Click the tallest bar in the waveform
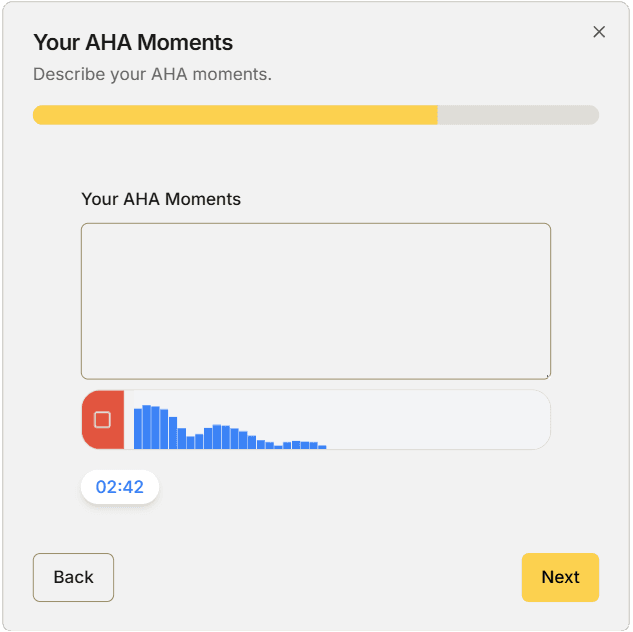 click(x=147, y=427)
